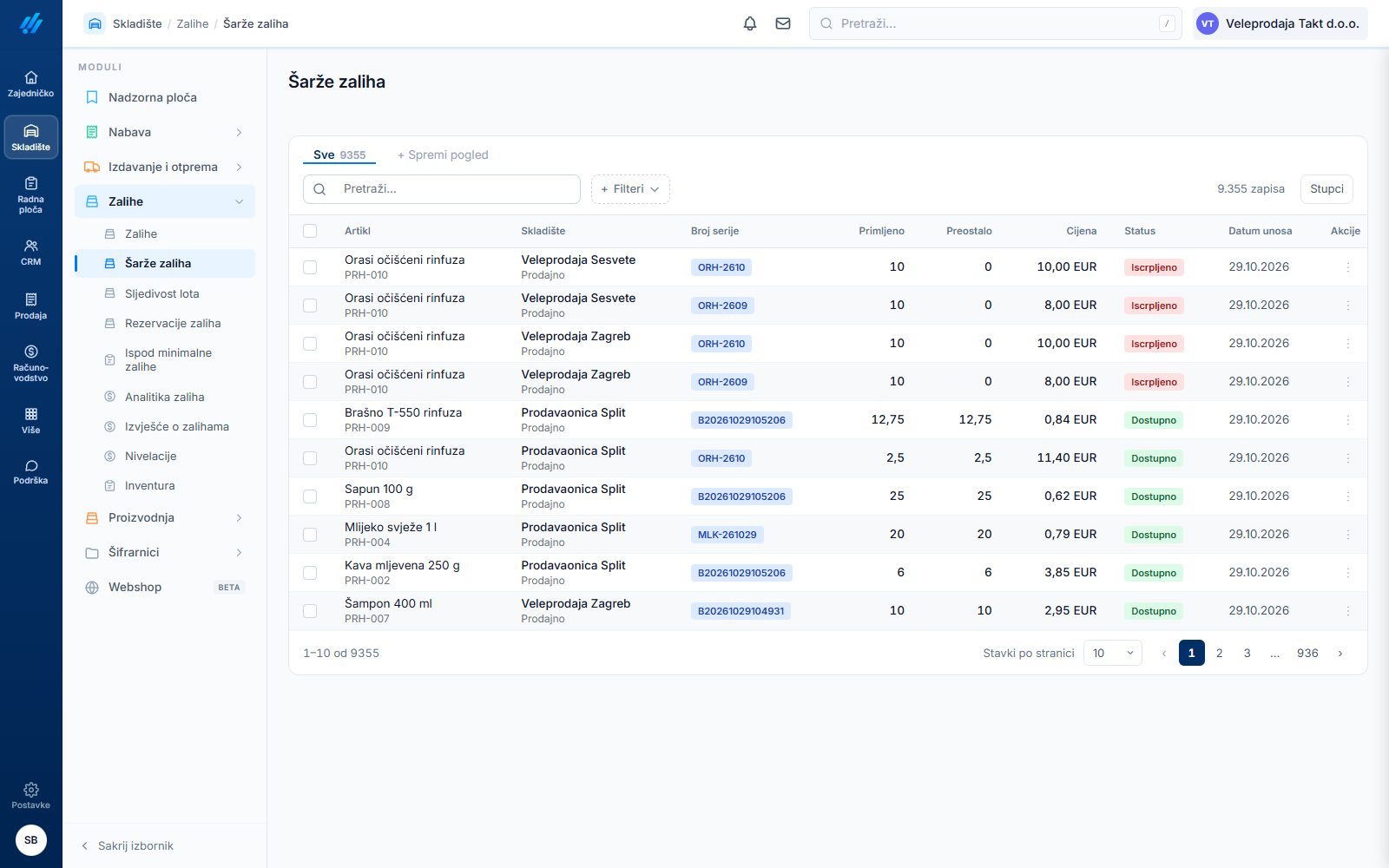Toggle the select-all checkbox in table header
The width and height of the screenshot is (1389, 868).
click(310, 231)
